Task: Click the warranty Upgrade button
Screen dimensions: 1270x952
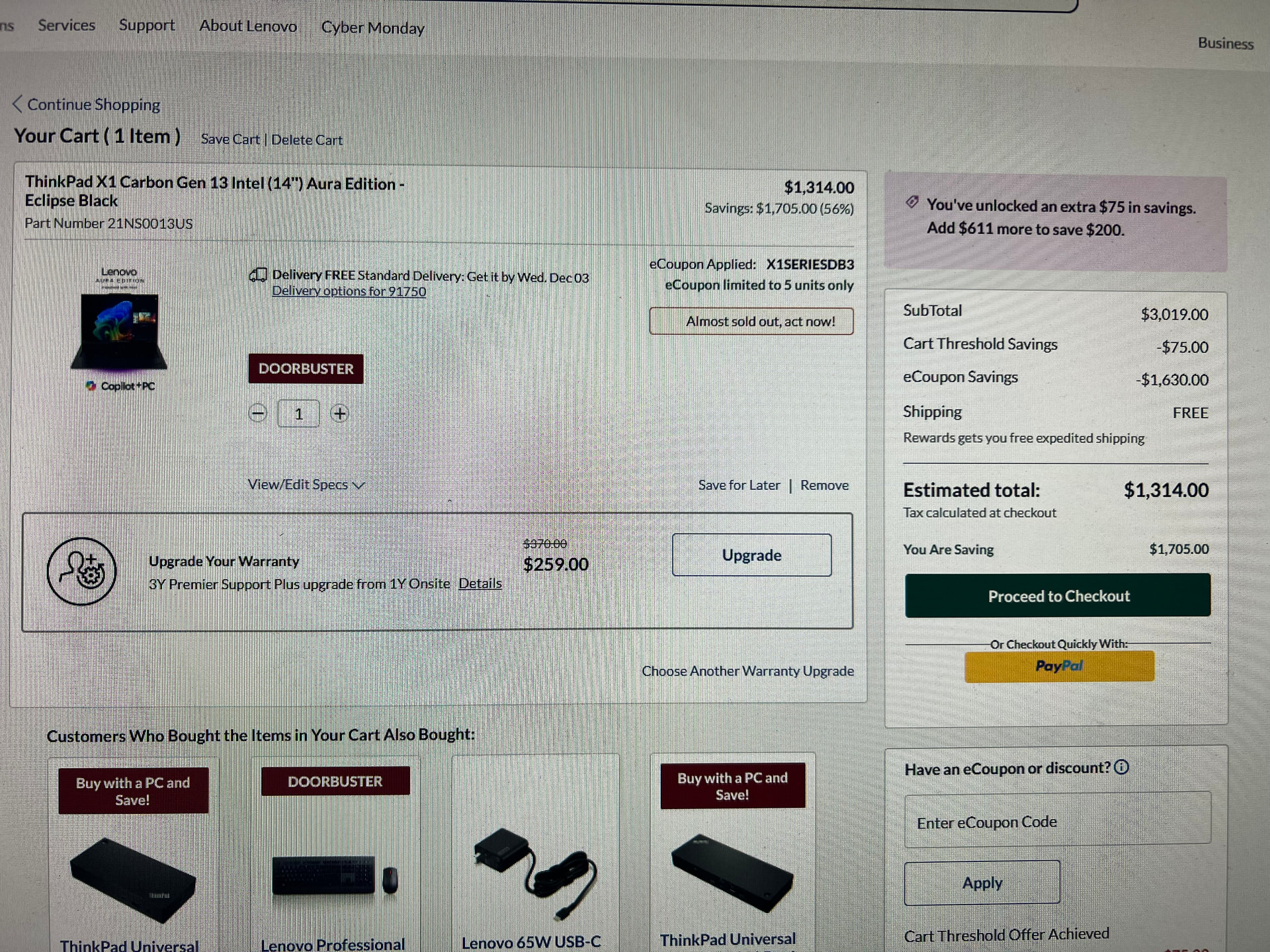Action: click(751, 555)
